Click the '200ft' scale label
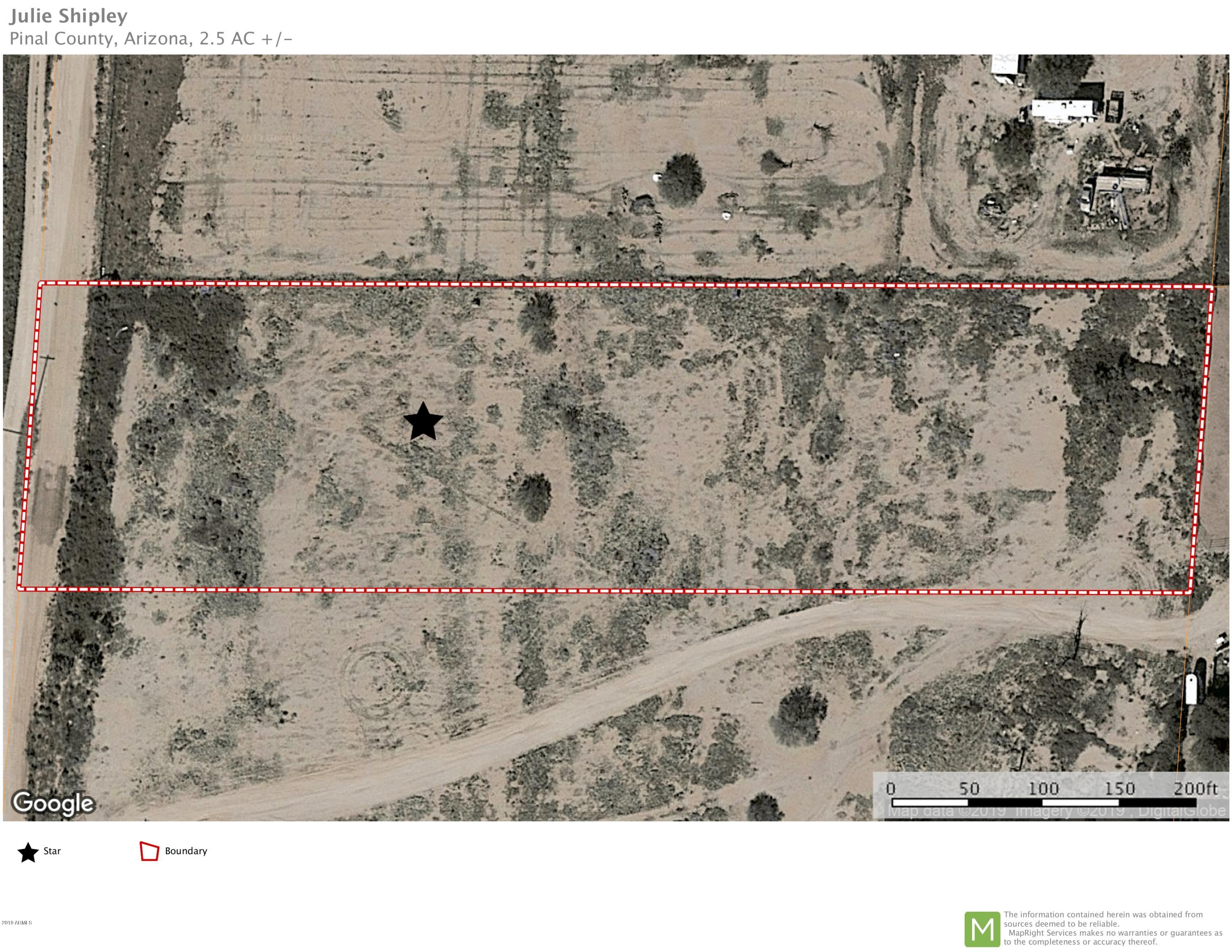Screen dimensions: 1232x952 [1195, 788]
